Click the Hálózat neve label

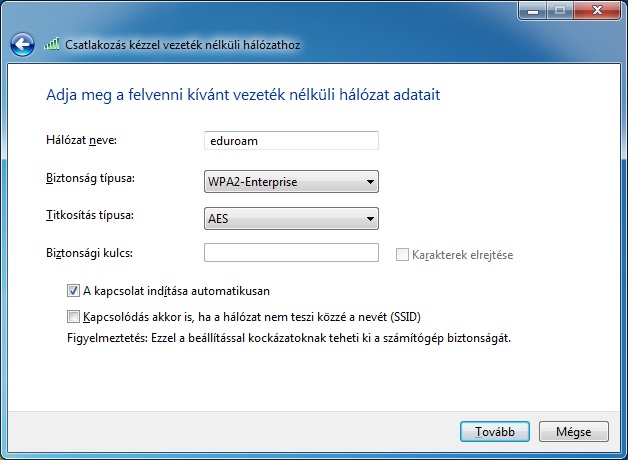coord(81,140)
